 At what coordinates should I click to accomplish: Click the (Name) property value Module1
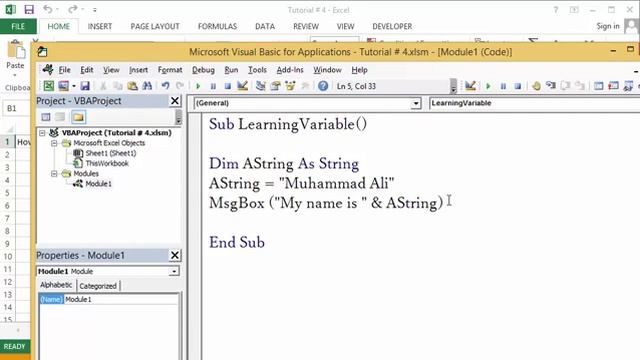point(121,299)
